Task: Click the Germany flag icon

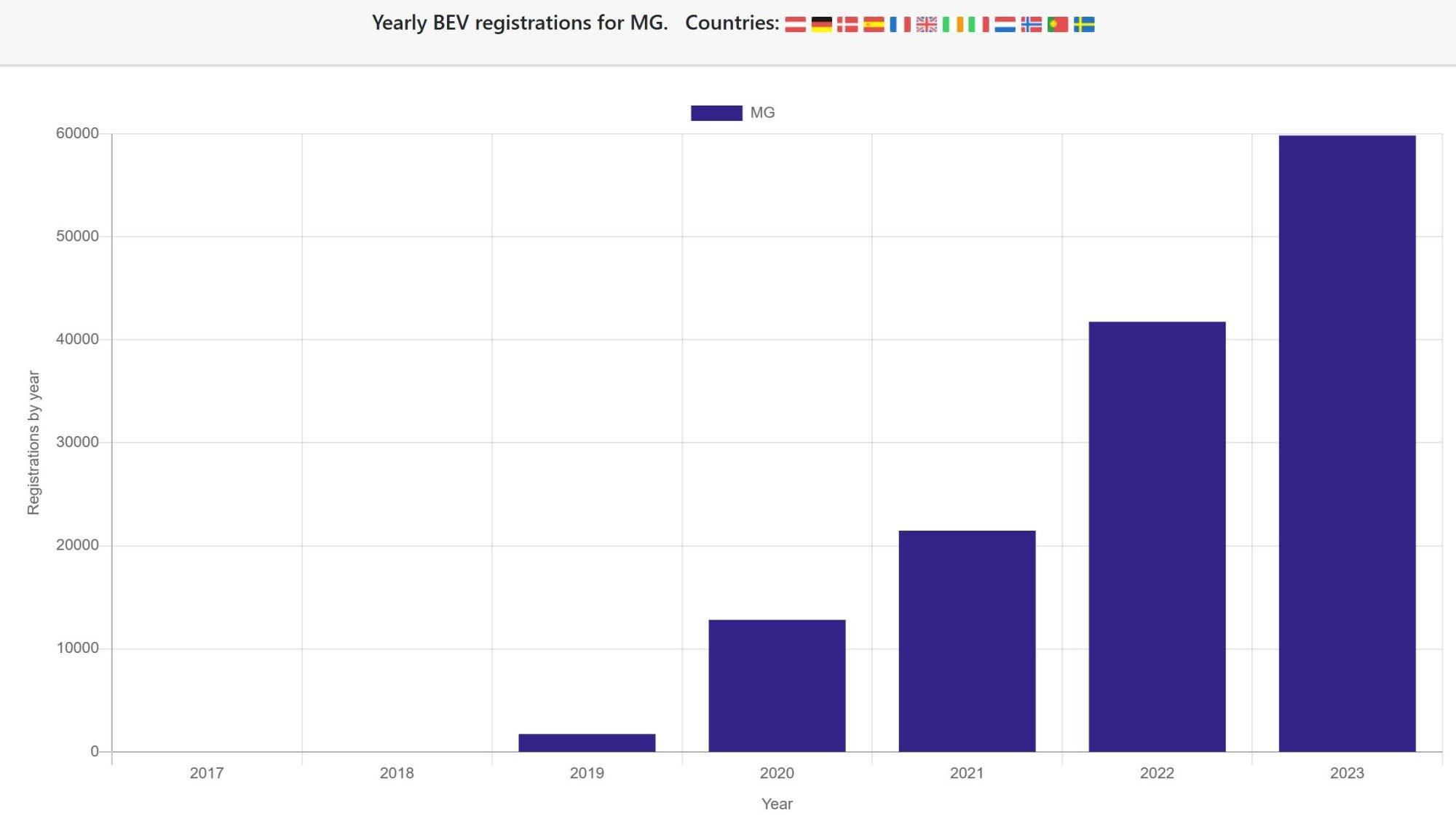Action: 821,25
